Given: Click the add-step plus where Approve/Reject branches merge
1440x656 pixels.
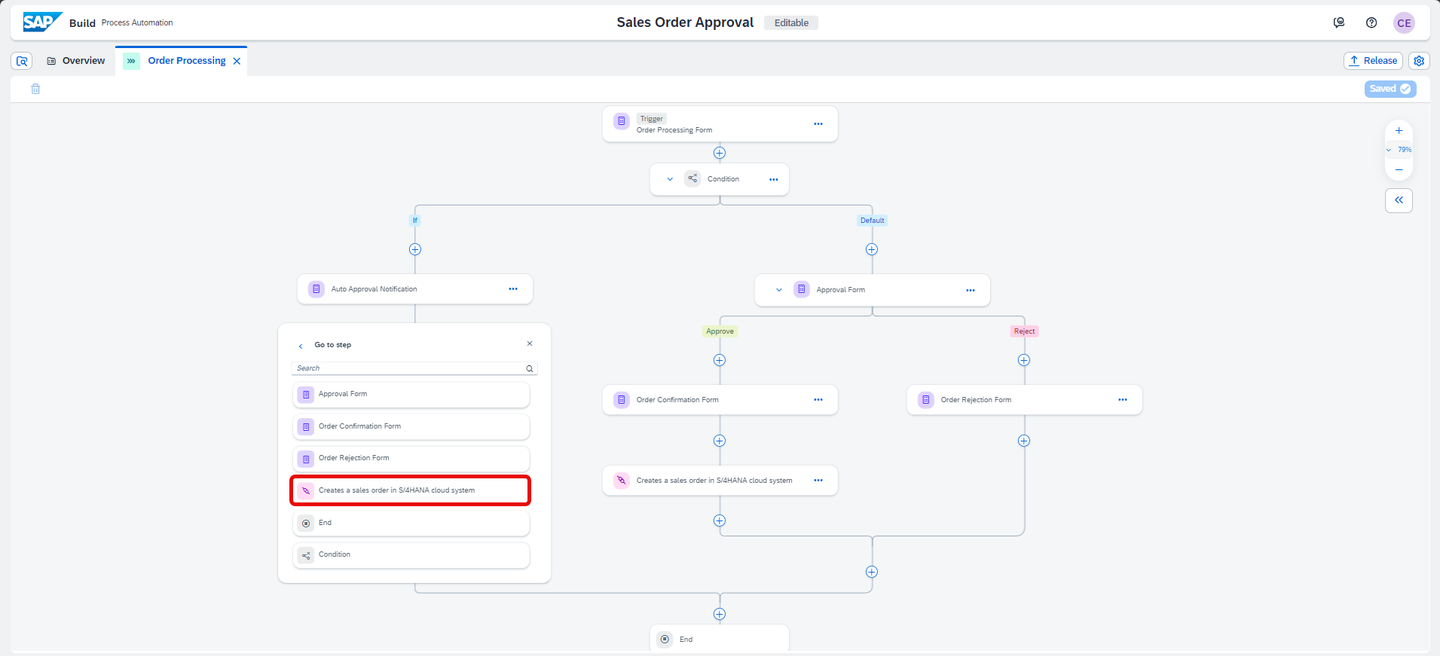Looking at the screenshot, I should pyautogui.click(x=871, y=572).
